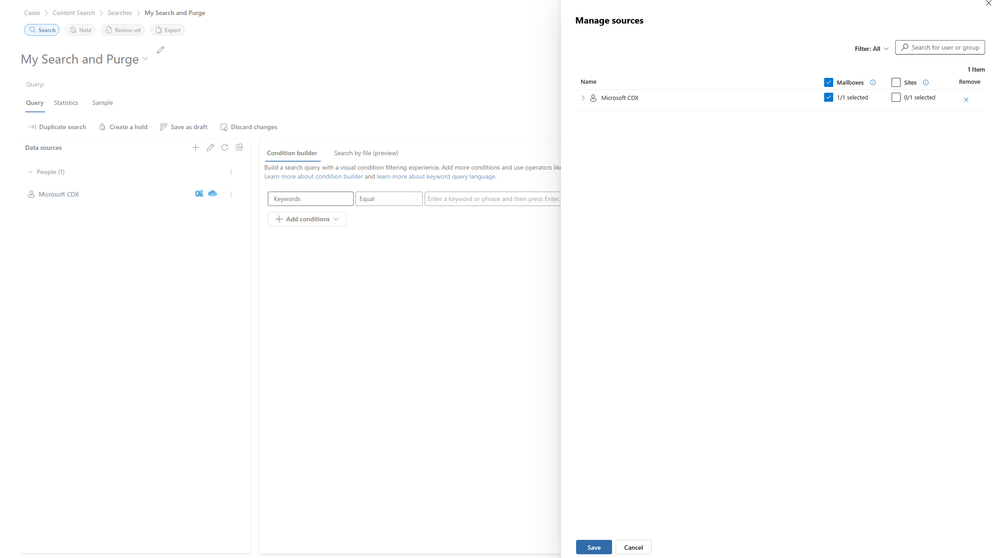
Task: Go to Content Search breadcrumb
Action: click(73, 13)
